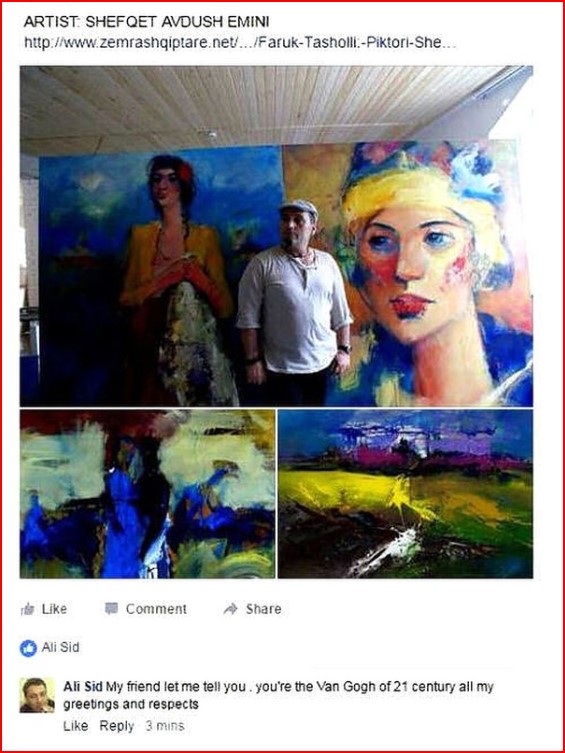565x753 pixels.
Task: Click the blue like reaction badge
Action: pyautogui.click(x=28, y=648)
